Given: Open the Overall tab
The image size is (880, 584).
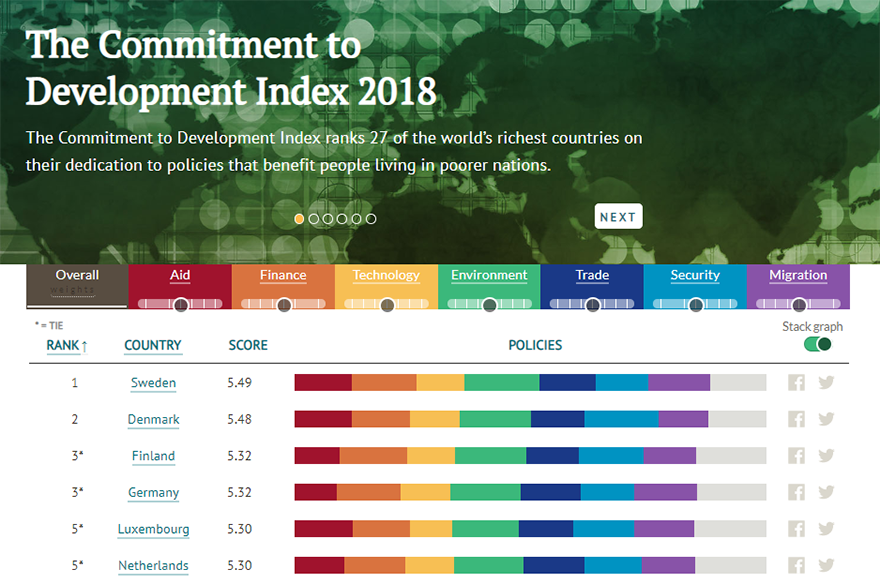Looking at the screenshot, I should (x=77, y=275).
